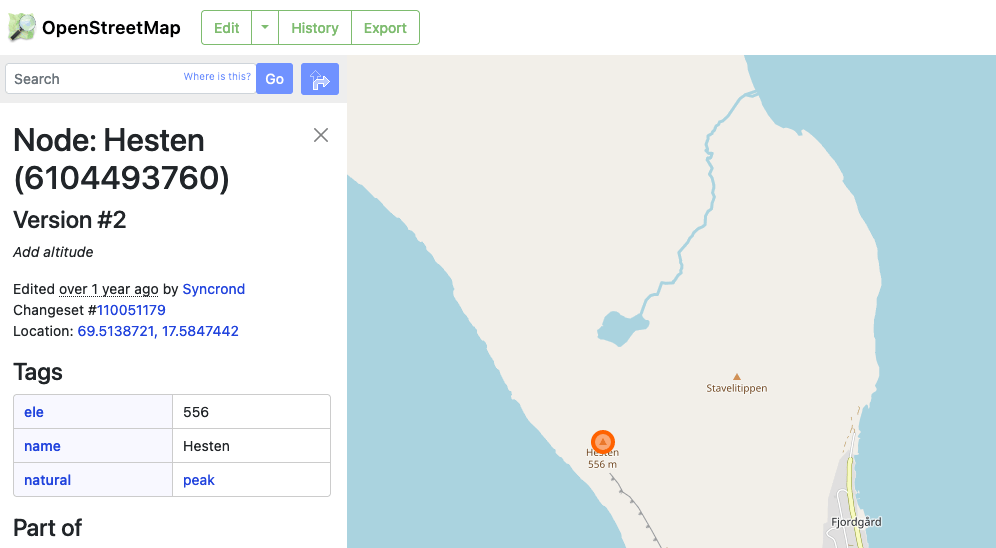996x548 pixels.
Task: Open Syncrond user profile link
Action: point(213,289)
